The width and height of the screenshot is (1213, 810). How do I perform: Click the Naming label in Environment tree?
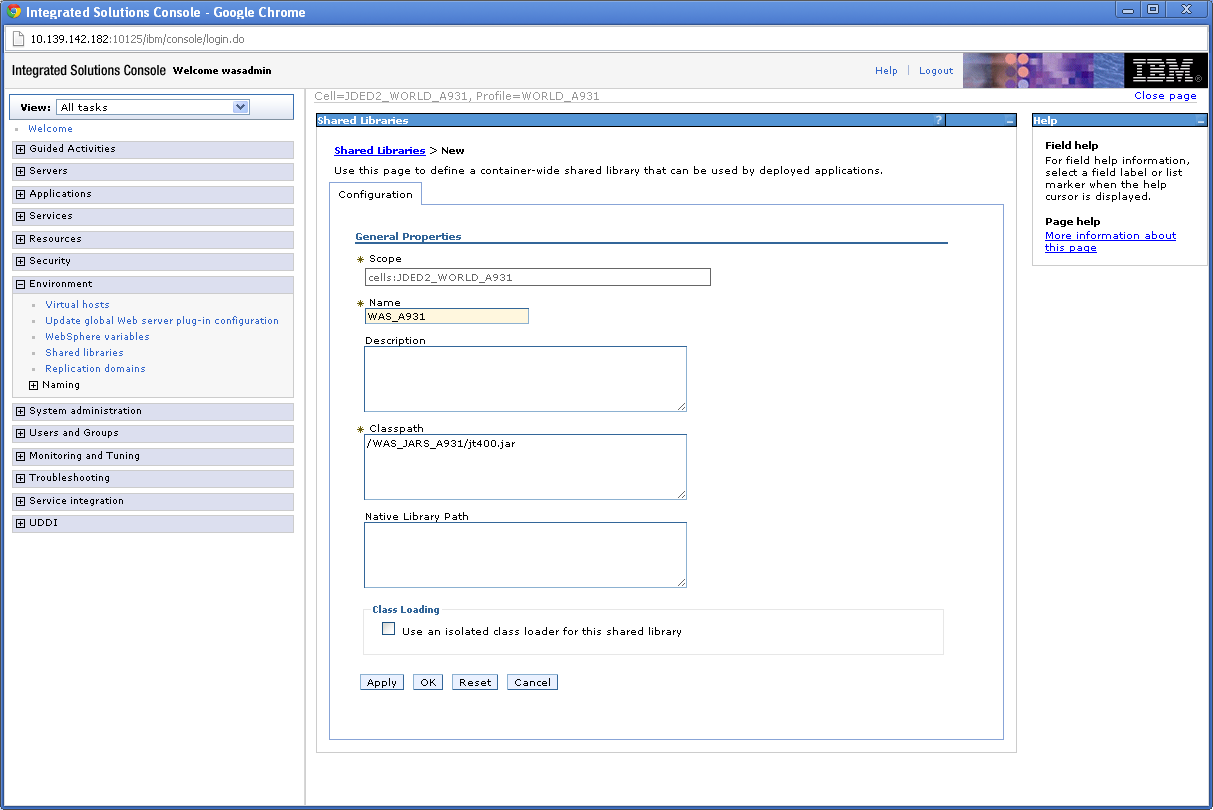[x=61, y=385]
